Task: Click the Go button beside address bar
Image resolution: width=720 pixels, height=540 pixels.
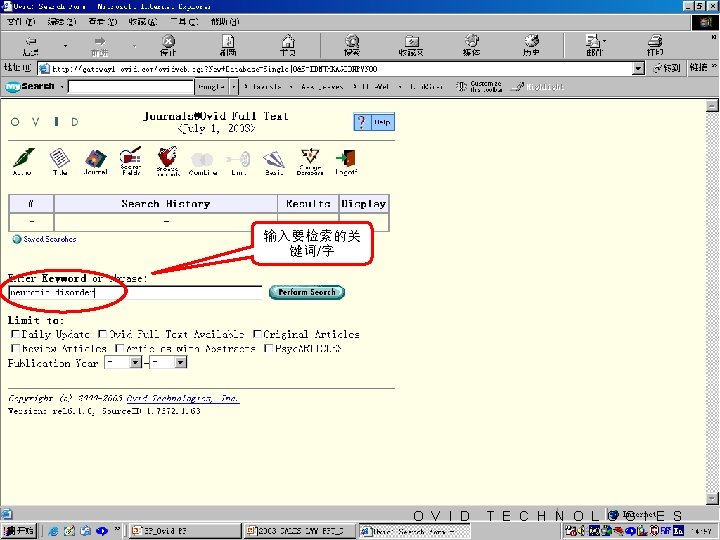Action: tap(667, 68)
